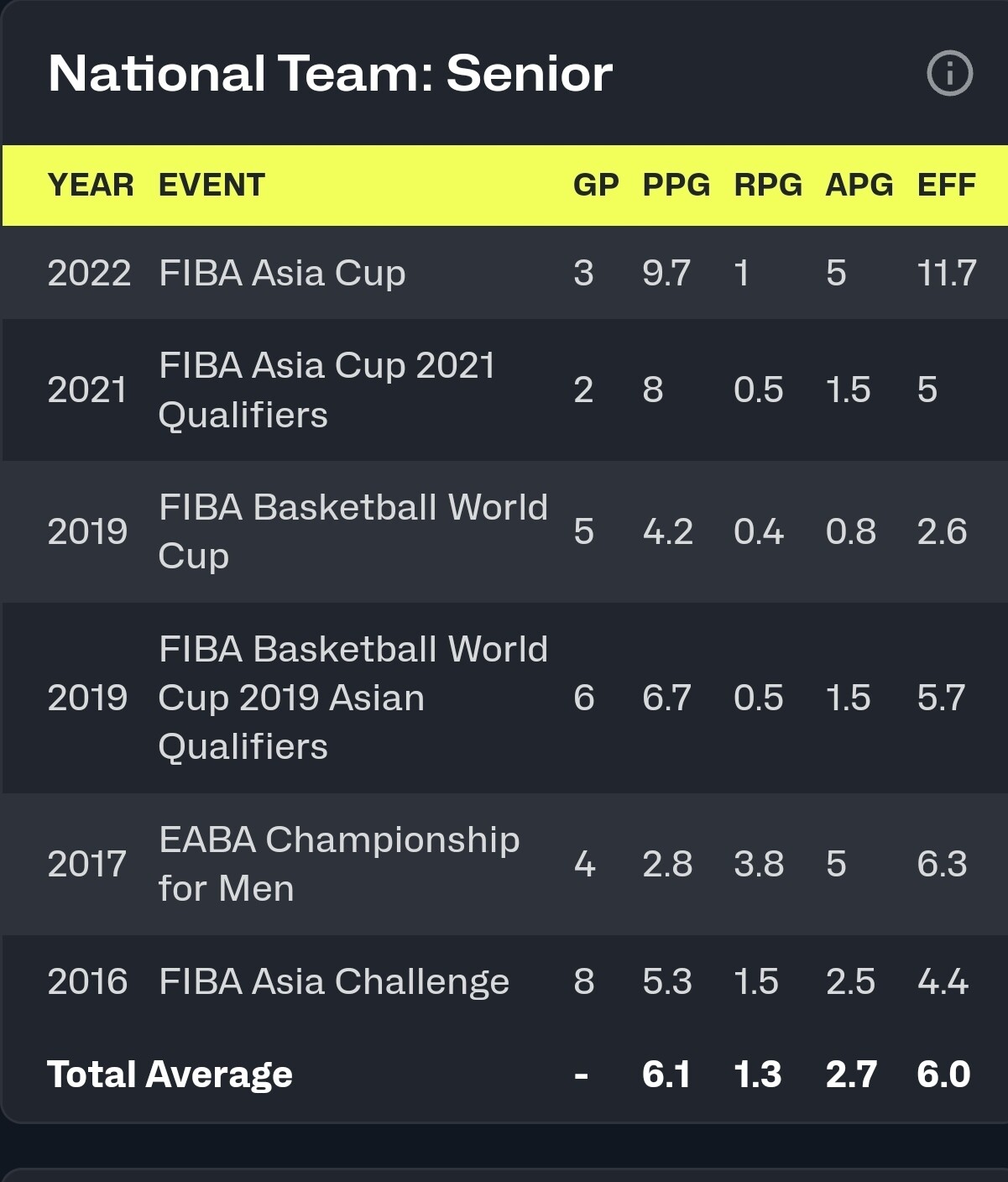The height and width of the screenshot is (1182, 1008).
Task: Select the YEAR column header
Action: 91,185
